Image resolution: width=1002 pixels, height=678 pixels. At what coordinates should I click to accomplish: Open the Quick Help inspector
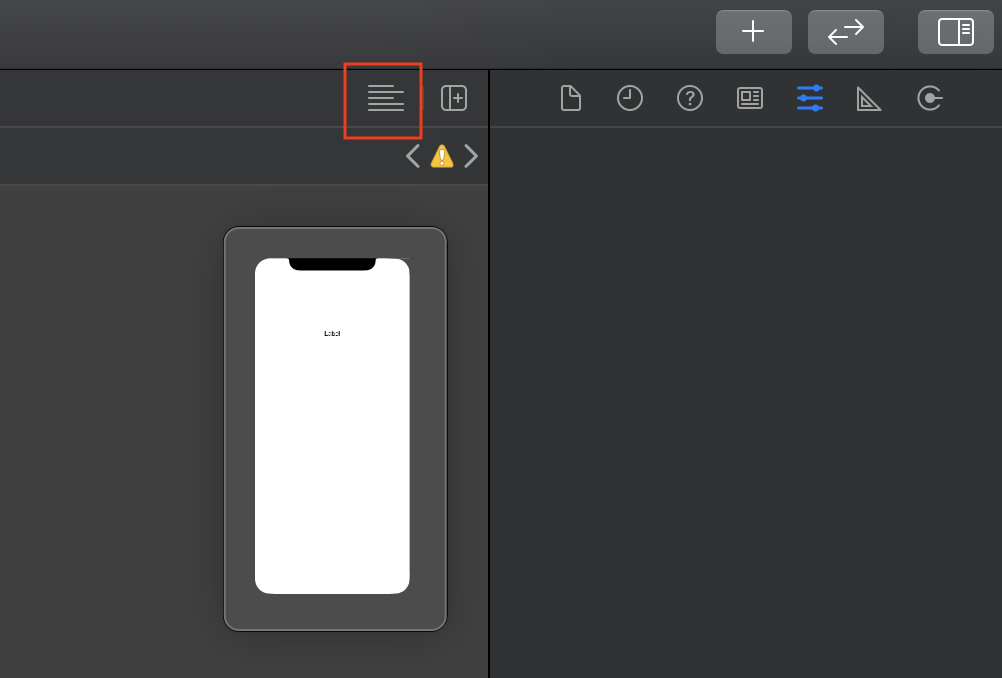tap(690, 98)
